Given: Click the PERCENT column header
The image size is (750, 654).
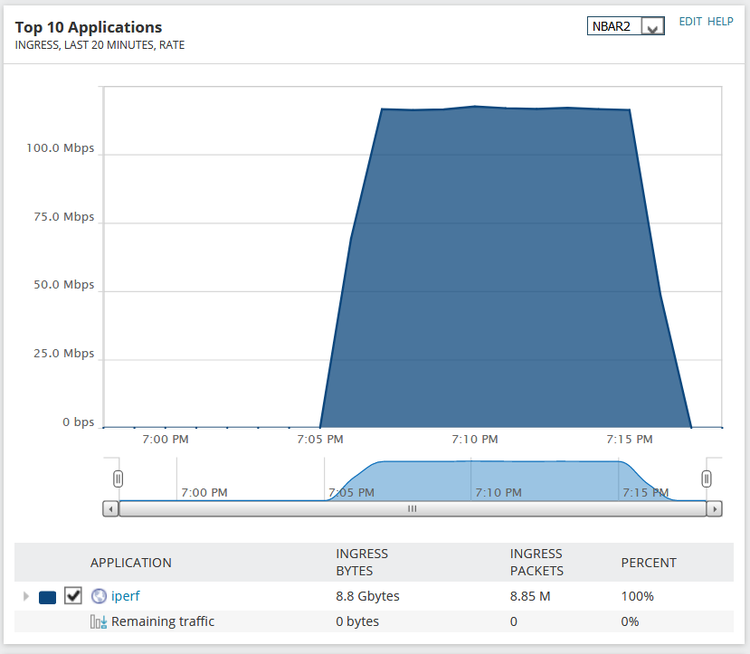Looking at the screenshot, I should [649, 563].
